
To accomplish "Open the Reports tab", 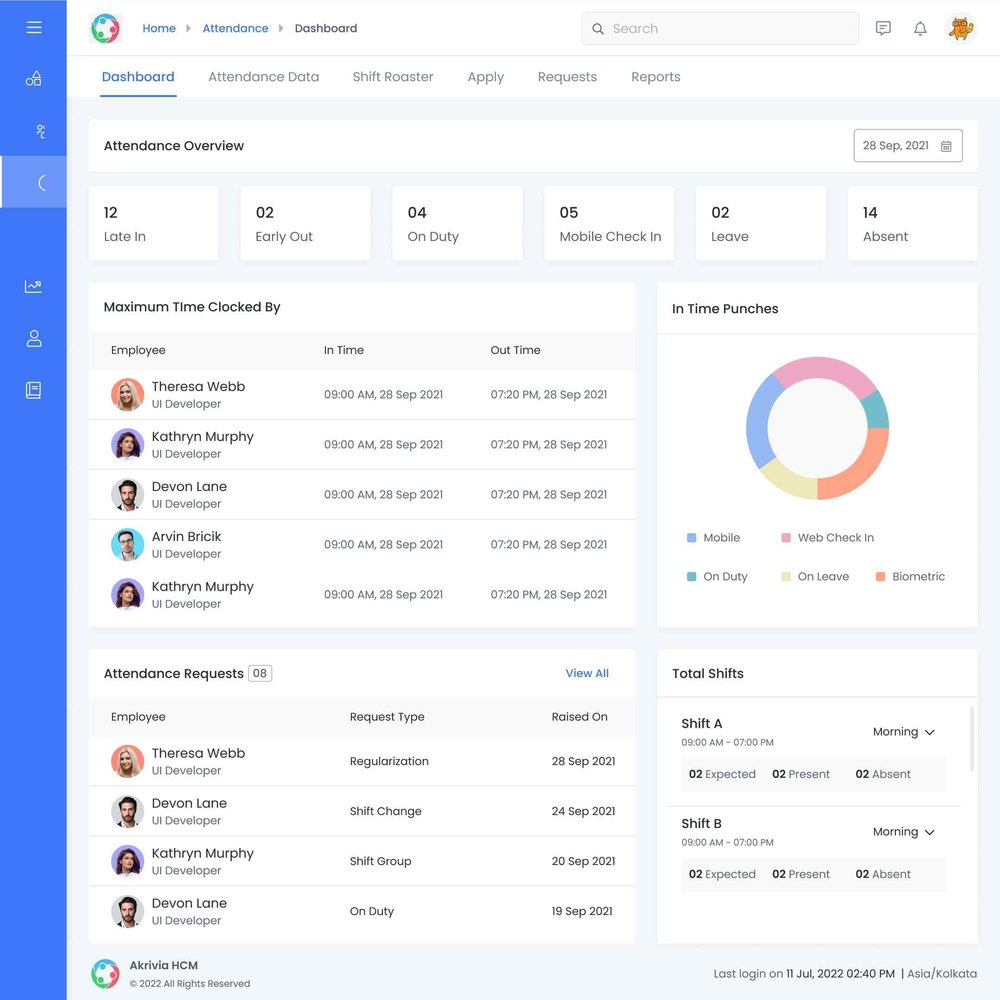I will [x=656, y=77].
